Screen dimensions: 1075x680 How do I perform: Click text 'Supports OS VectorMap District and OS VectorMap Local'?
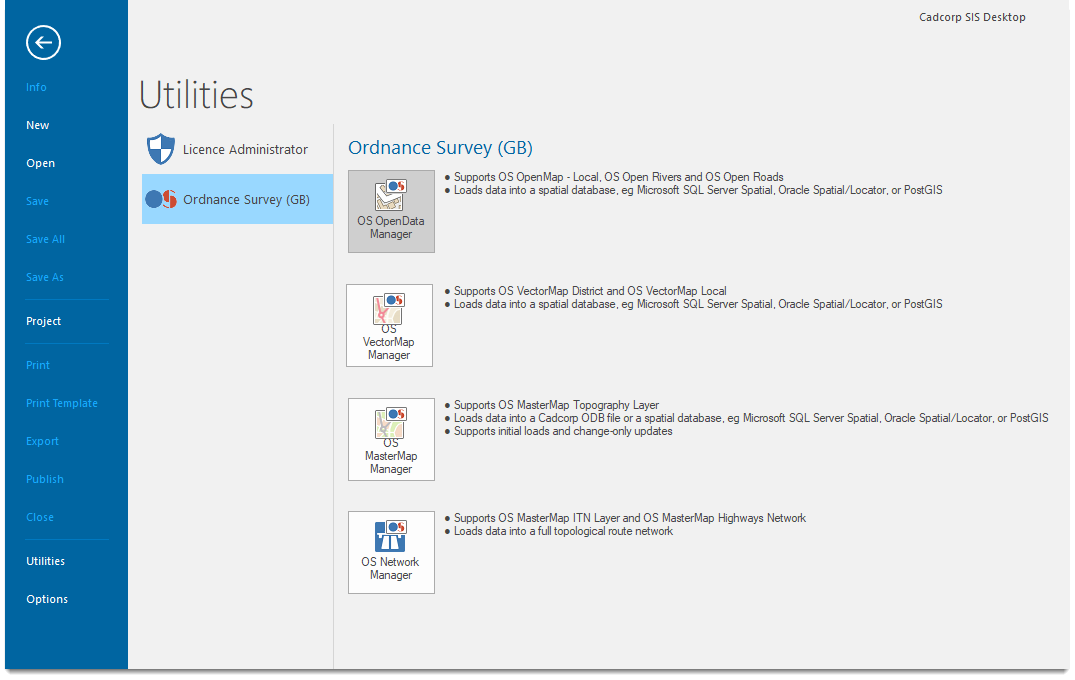click(x=590, y=291)
